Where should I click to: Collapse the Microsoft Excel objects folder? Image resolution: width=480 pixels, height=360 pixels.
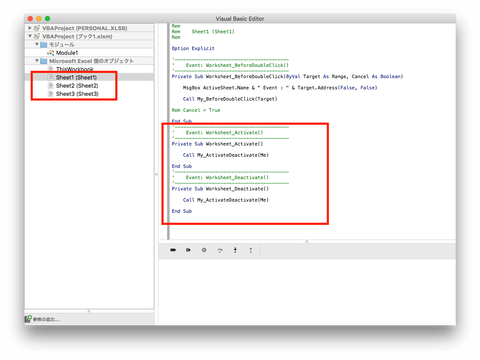coord(37,61)
